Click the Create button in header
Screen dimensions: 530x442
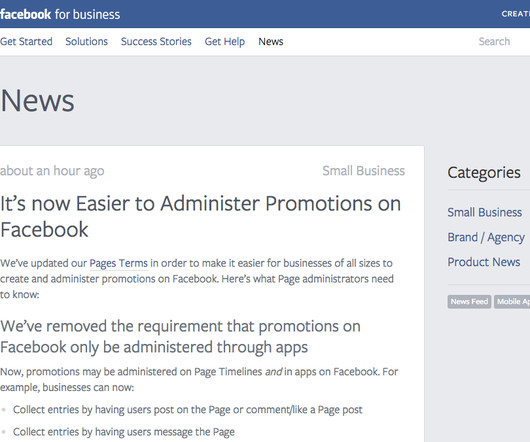515,14
